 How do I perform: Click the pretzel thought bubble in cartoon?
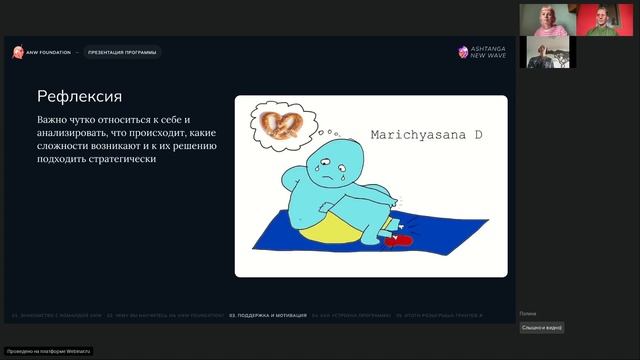click(x=284, y=126)
